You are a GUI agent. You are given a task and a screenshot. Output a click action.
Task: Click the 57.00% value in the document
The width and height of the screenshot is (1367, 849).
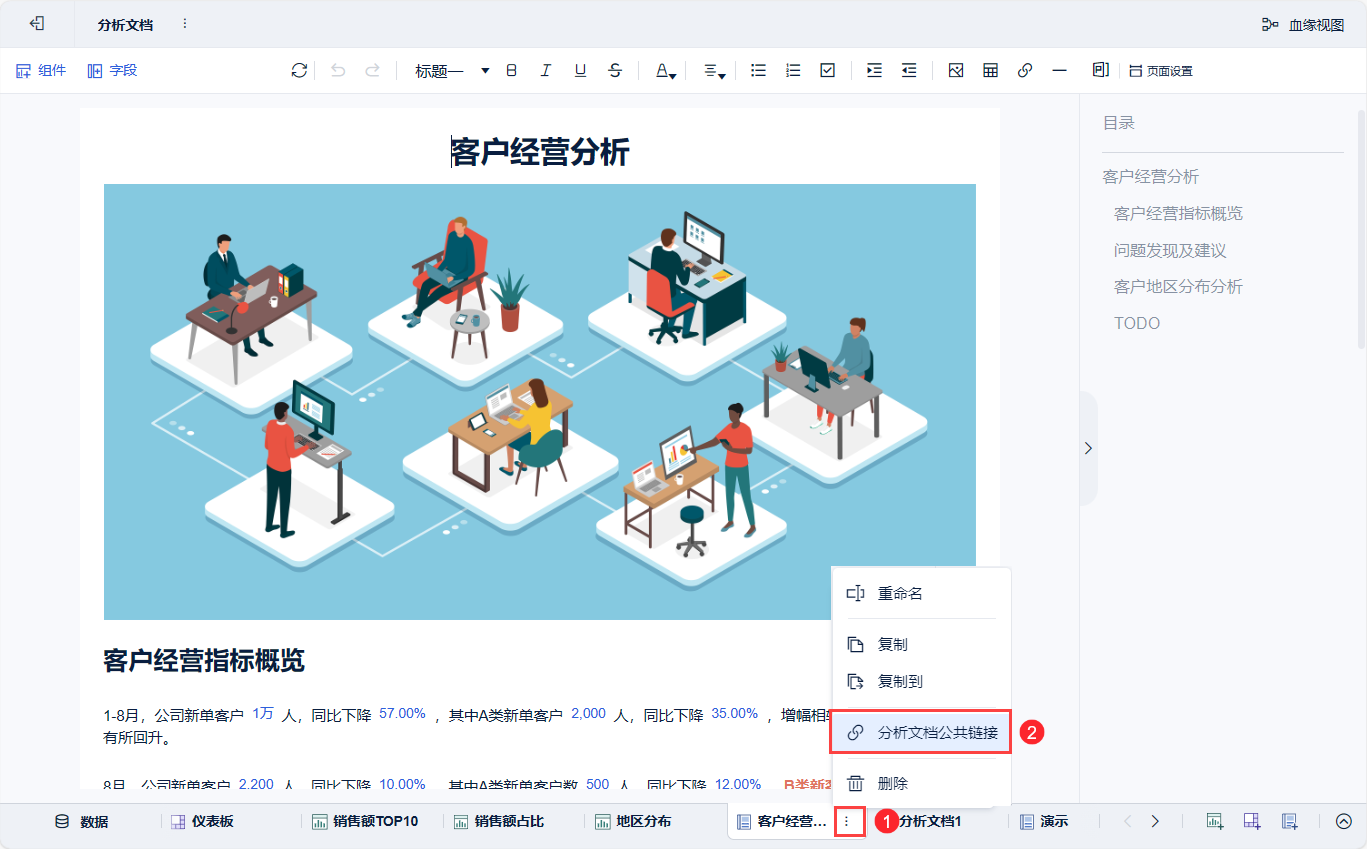[x=402, y=714]
